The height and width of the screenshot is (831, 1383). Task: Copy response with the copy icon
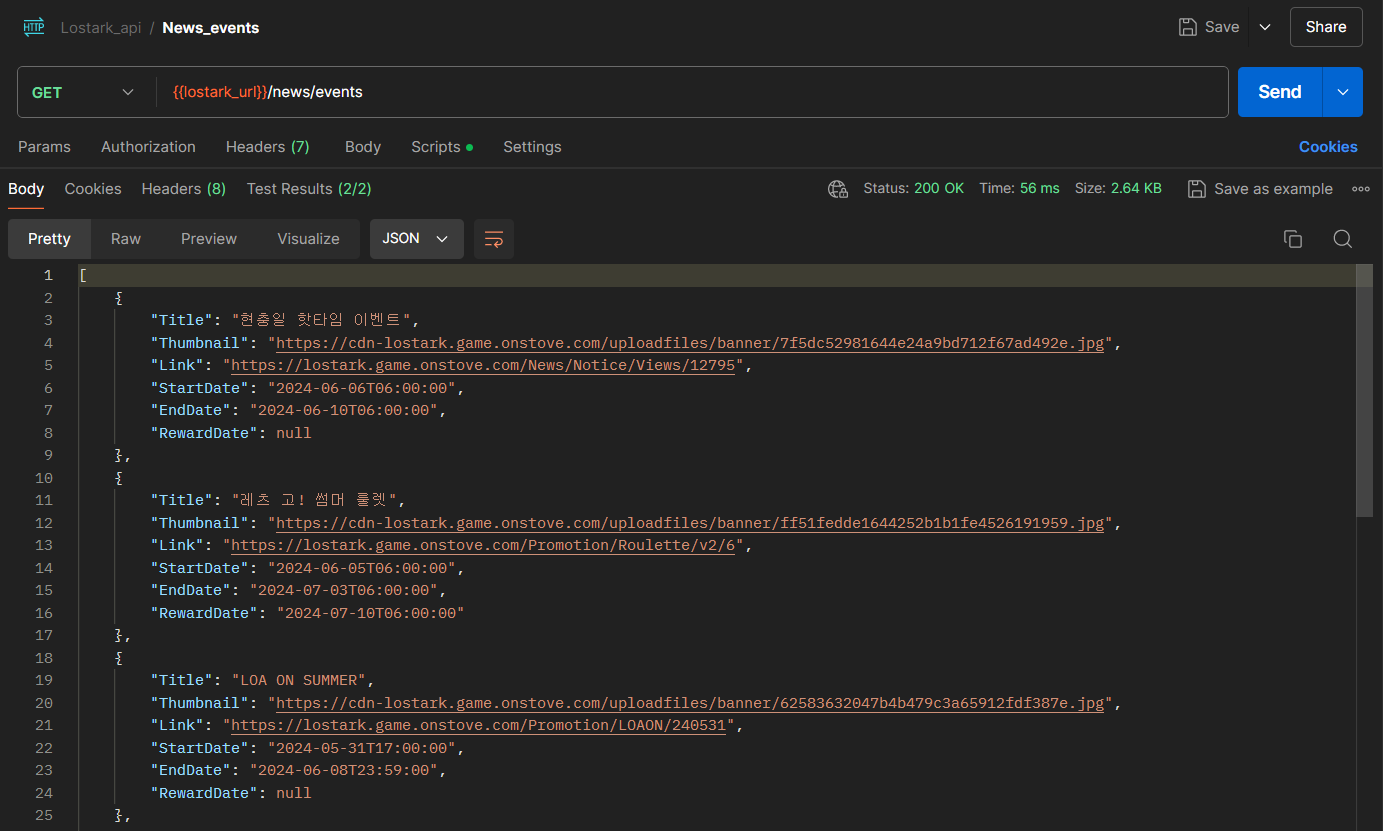(x=1293, y=239)
